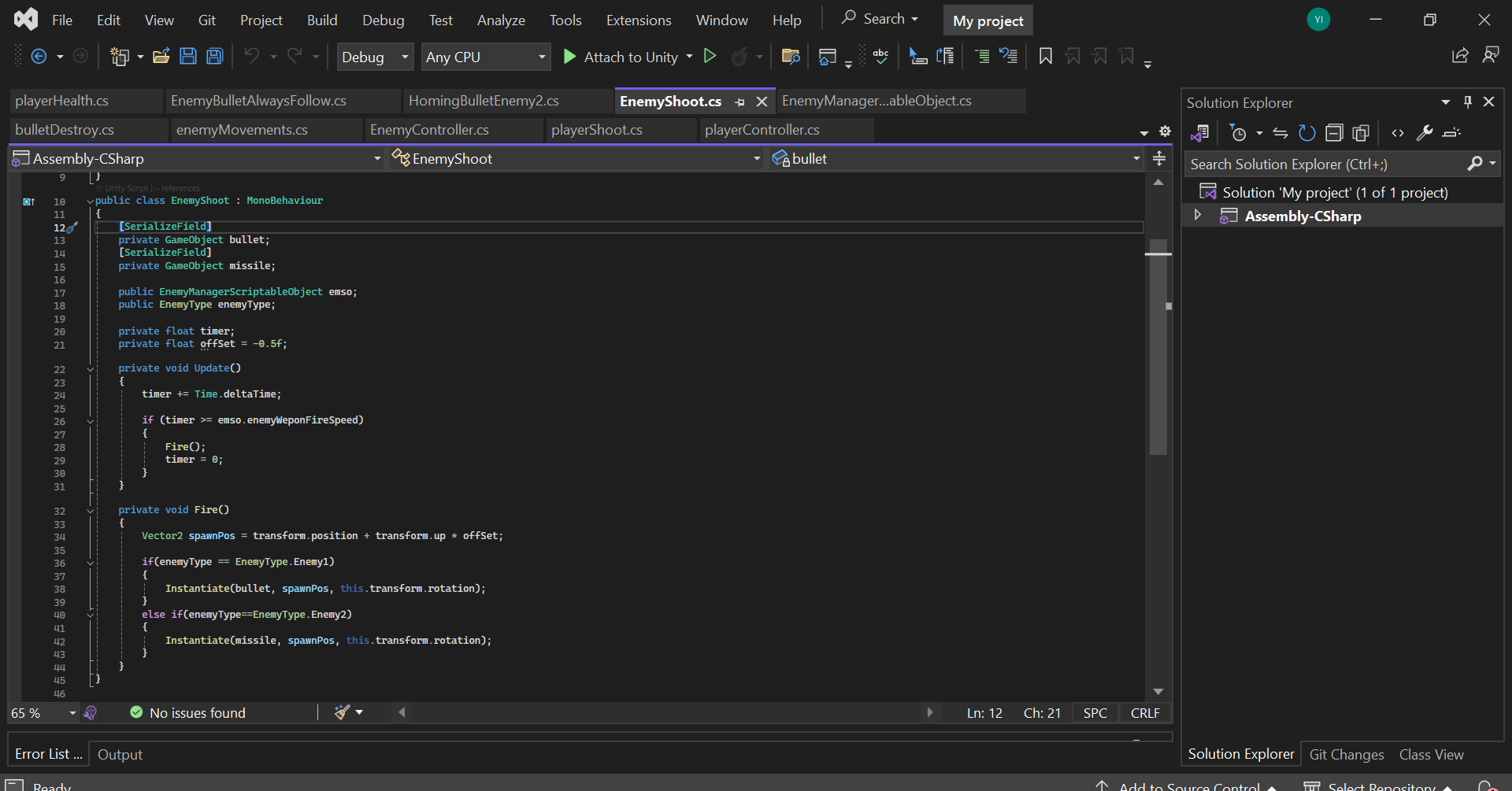The image size is (1512, 791).
Task: Open the Debug configuration dropdown
Action: [375, 57]
